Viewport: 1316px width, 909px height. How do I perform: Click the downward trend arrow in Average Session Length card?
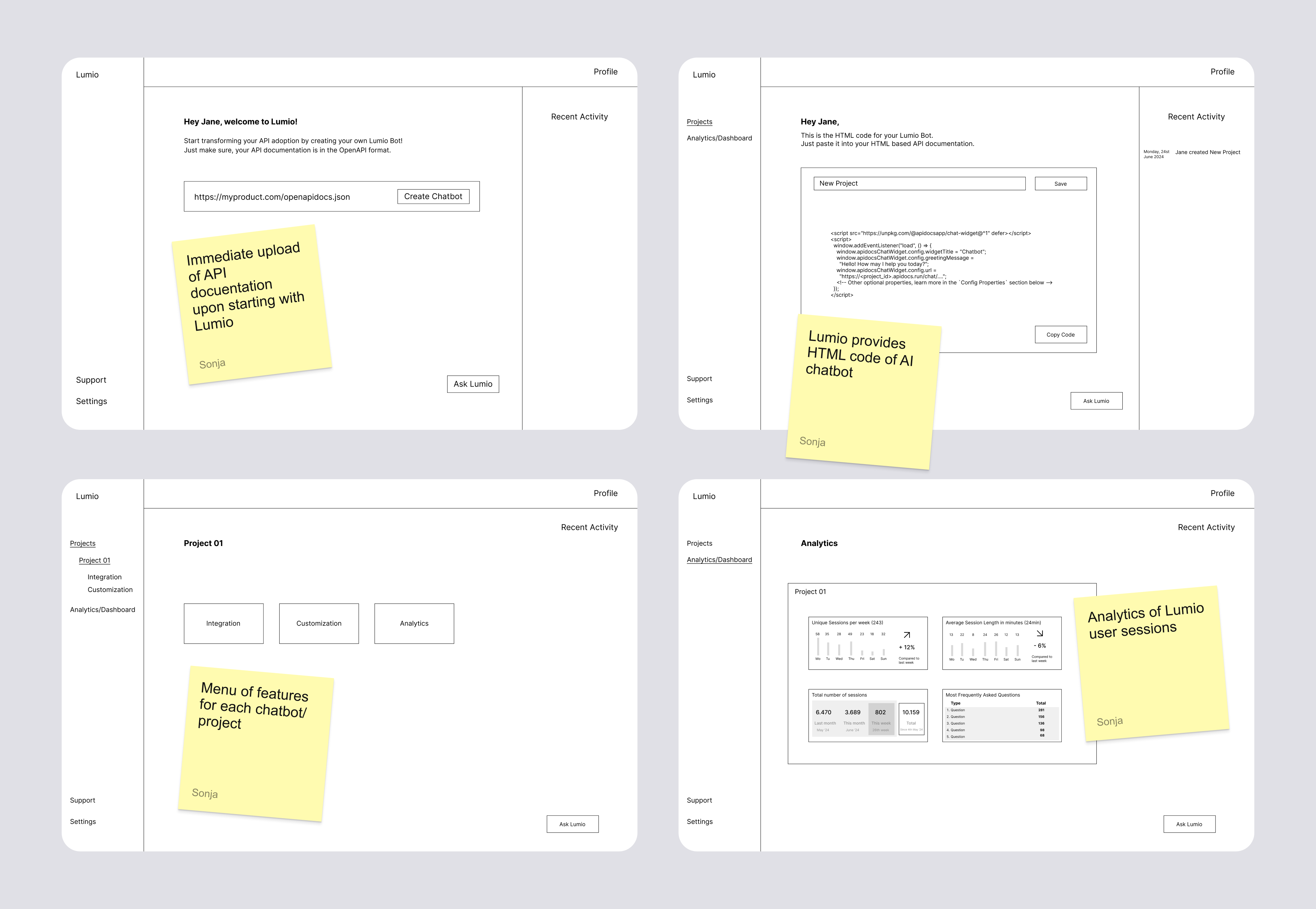tap(1040, 633)
